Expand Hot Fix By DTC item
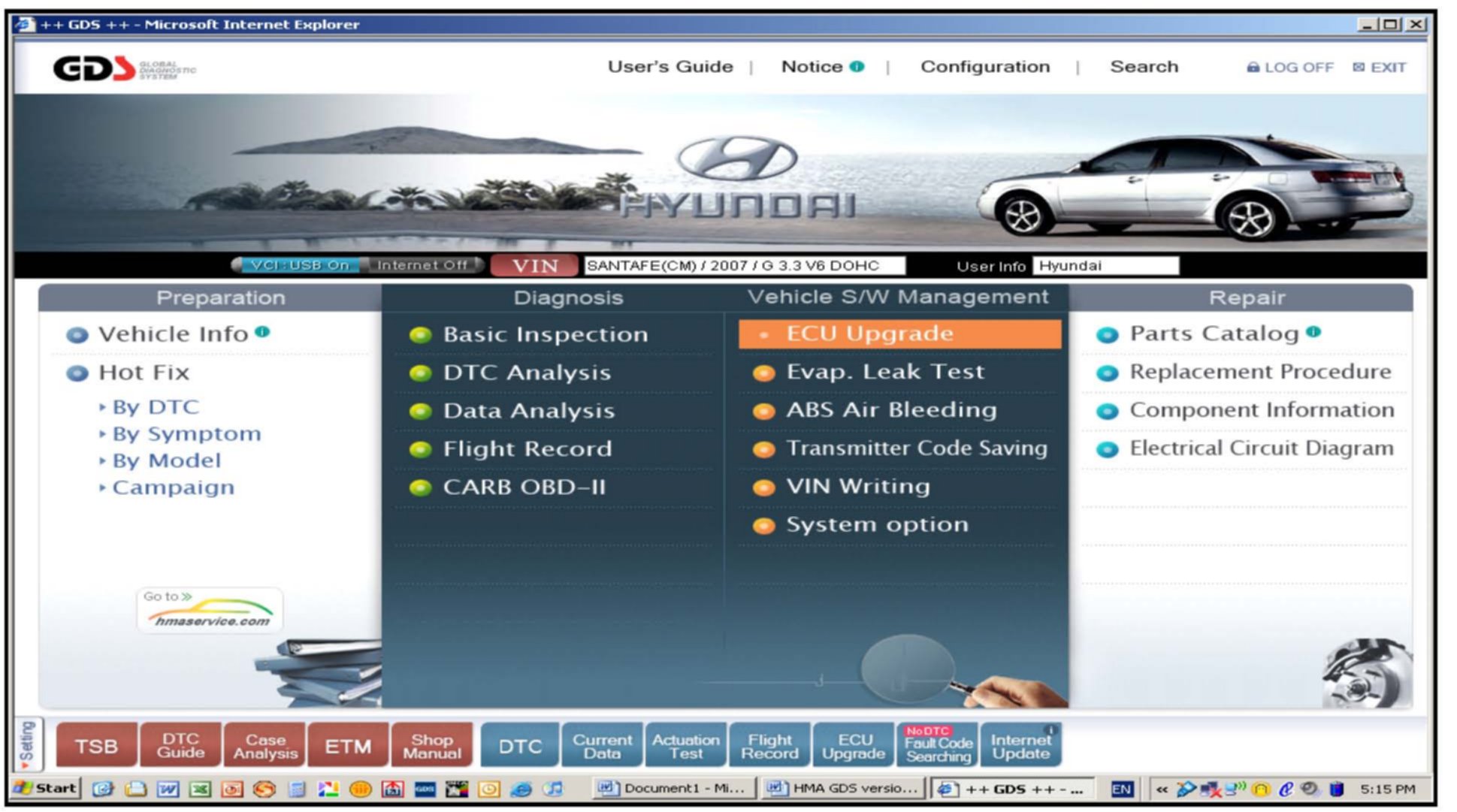 click(x=156, y=407)
